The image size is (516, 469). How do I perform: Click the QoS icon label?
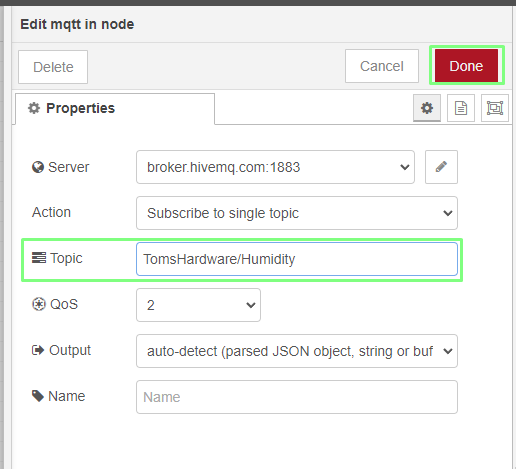click(x=39, y=304)
